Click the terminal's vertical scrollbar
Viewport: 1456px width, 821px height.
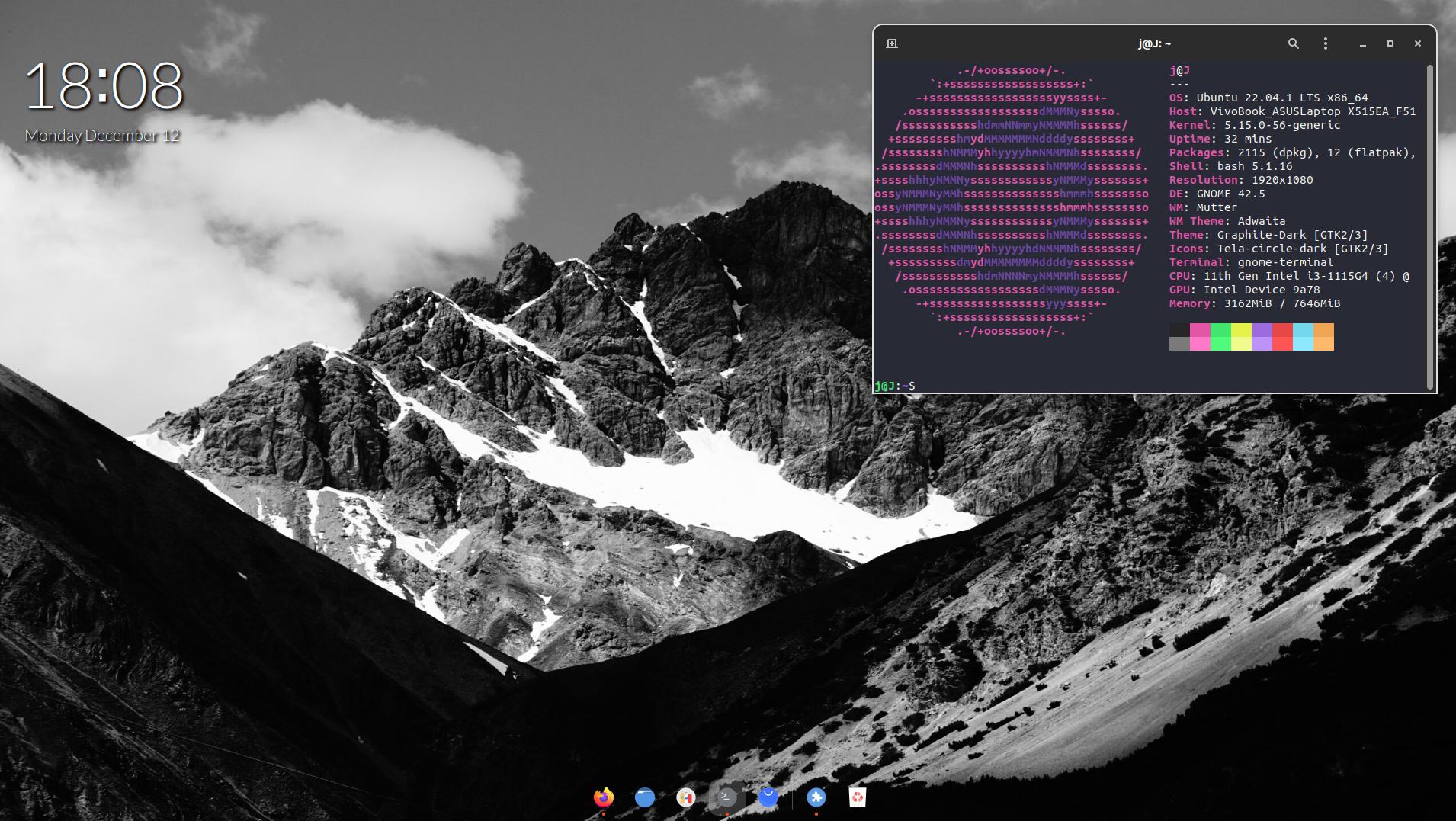[1430, 227]
